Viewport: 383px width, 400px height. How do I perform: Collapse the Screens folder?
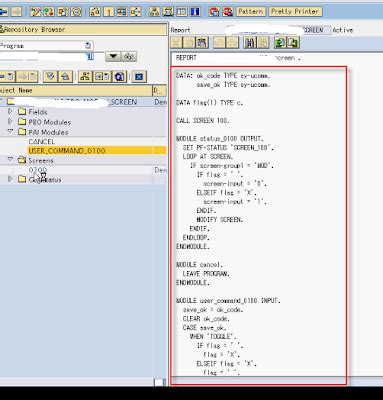click(x=10, y=160)
